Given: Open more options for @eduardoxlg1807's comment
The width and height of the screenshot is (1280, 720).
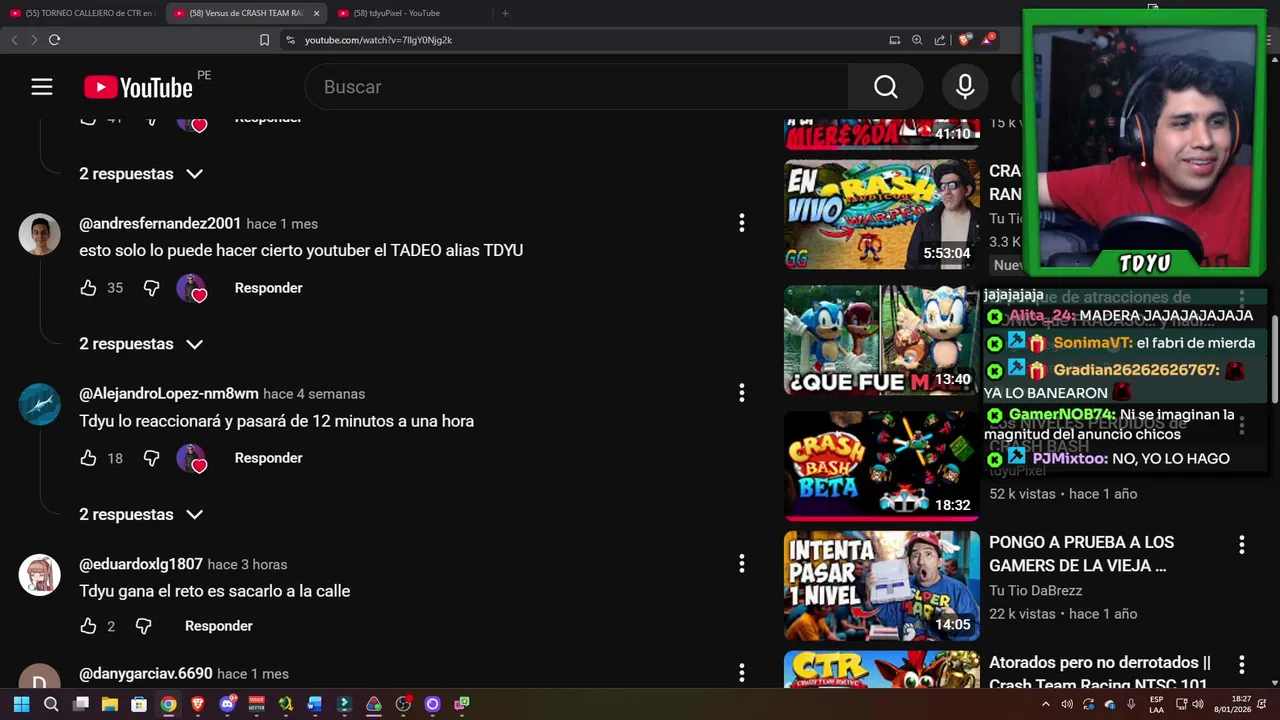Looking at the screenshot, I should tap(741, 564).
